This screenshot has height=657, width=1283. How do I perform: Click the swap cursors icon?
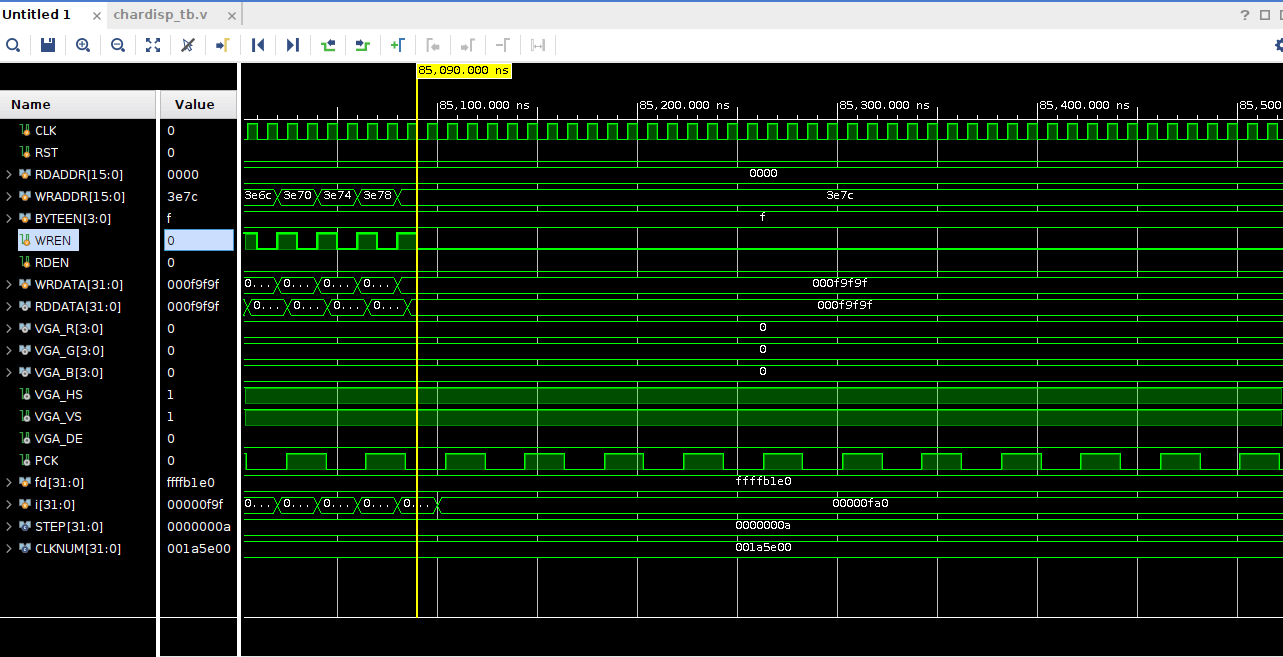[538, 45]
